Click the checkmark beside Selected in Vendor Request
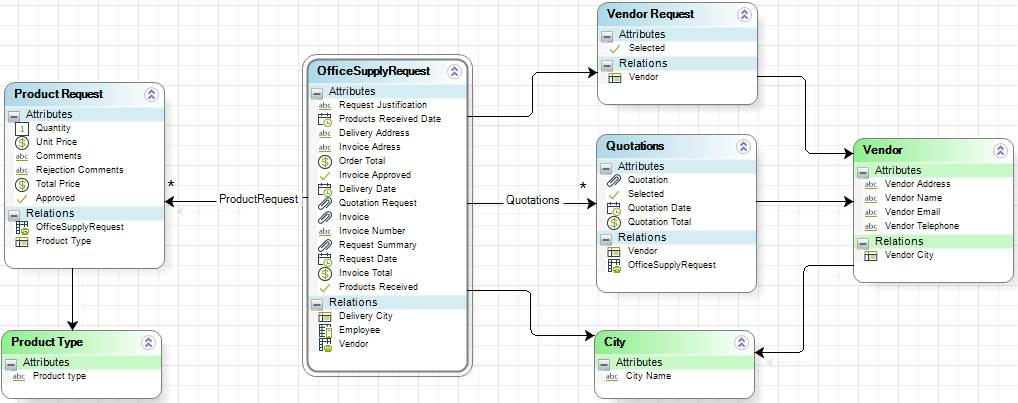 614,48
